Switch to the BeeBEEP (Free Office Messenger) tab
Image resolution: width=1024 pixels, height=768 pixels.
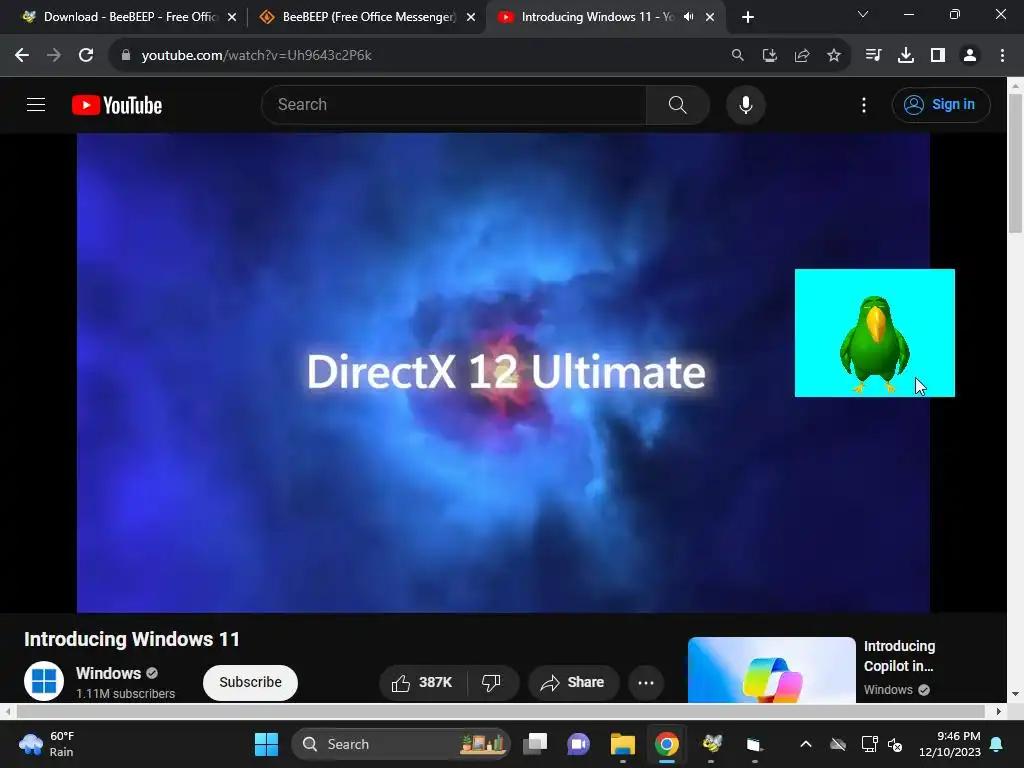pos(369,17)
